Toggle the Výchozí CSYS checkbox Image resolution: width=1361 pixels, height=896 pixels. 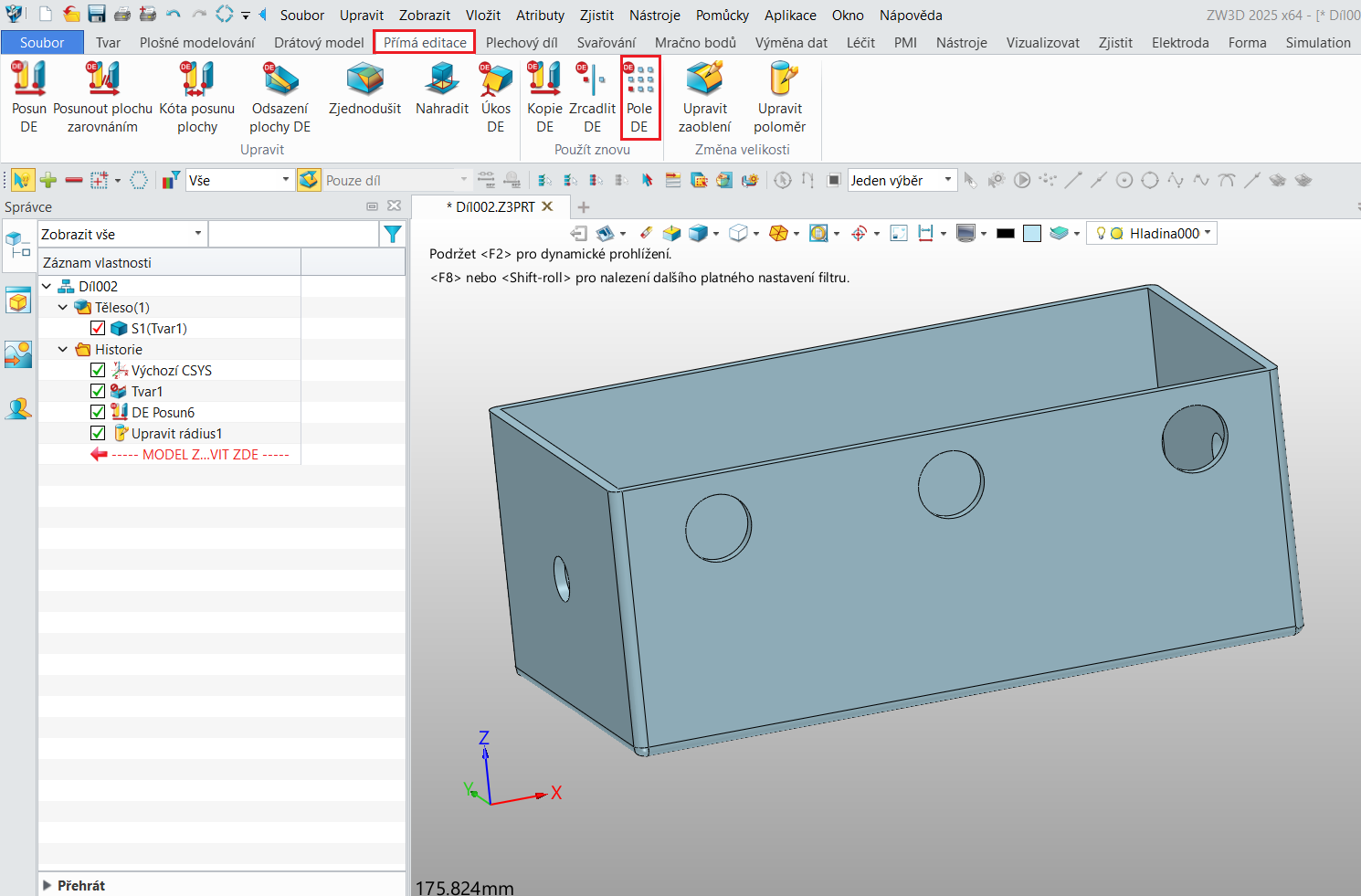point(98,370)
